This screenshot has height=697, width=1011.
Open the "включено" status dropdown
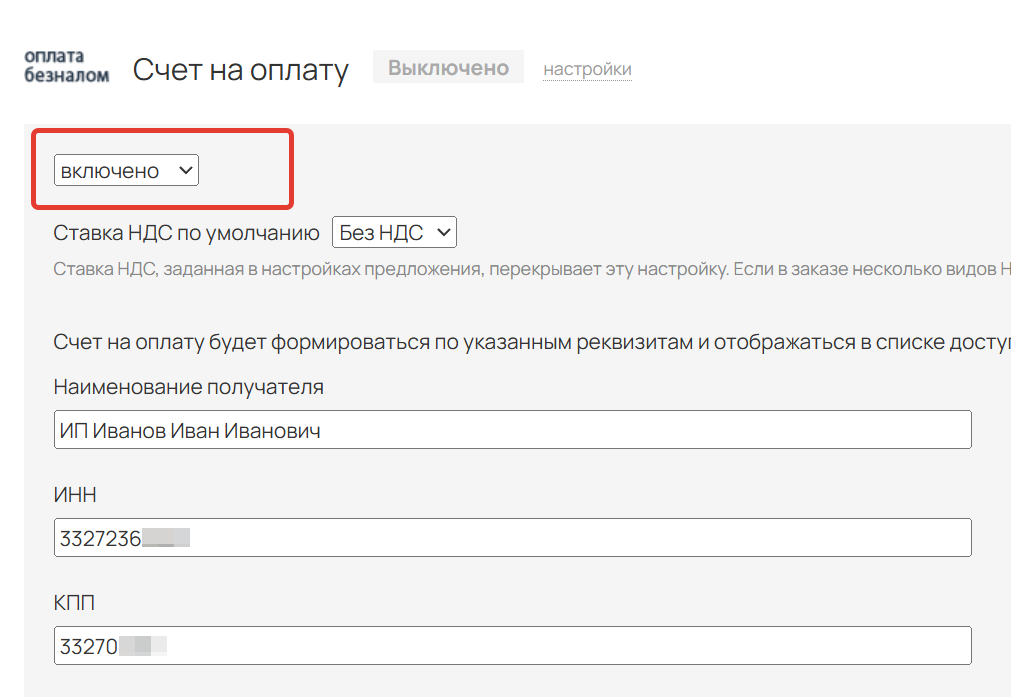tap(124, 169)
